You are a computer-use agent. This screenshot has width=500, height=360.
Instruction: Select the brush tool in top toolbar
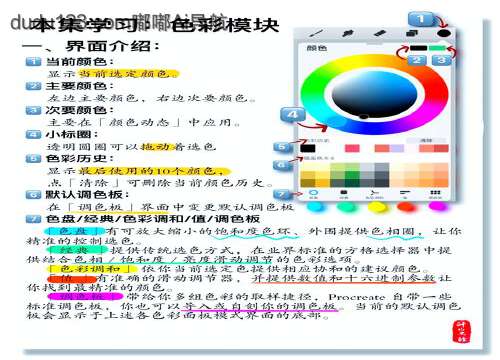(x=315, y=33)
